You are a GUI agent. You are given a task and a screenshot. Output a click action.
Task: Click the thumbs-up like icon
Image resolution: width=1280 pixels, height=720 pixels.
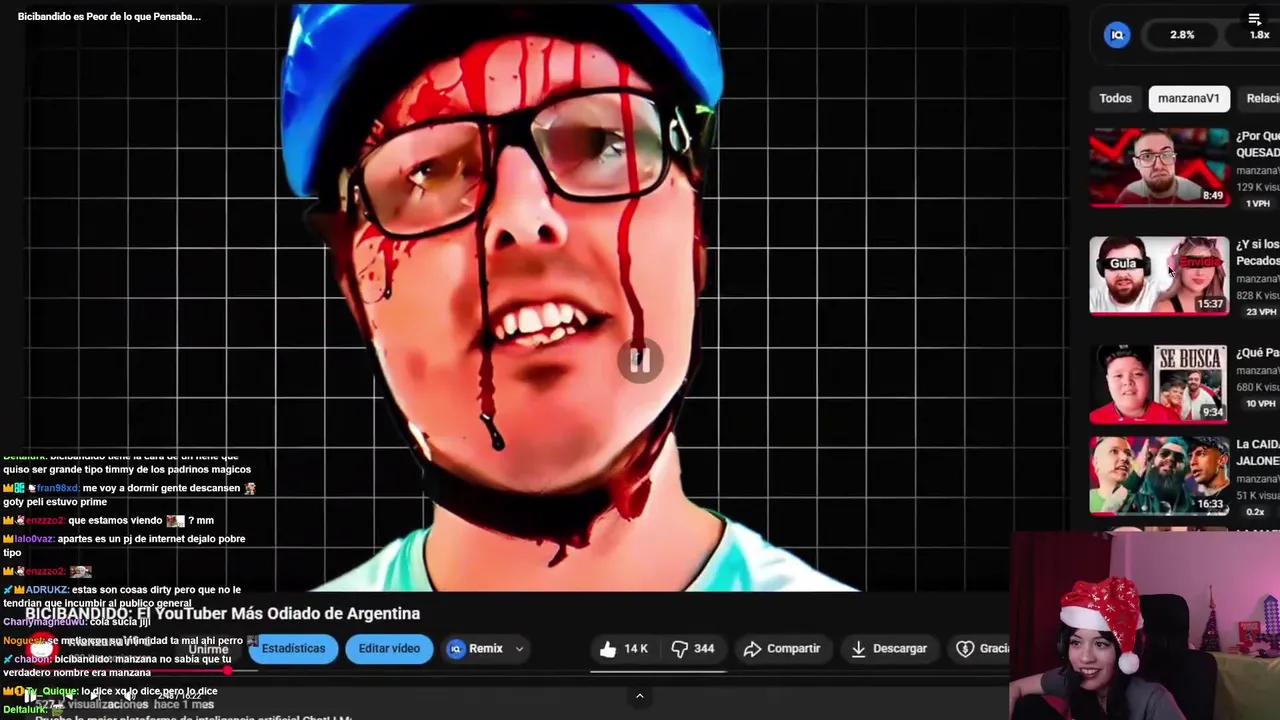pos(608,649)
